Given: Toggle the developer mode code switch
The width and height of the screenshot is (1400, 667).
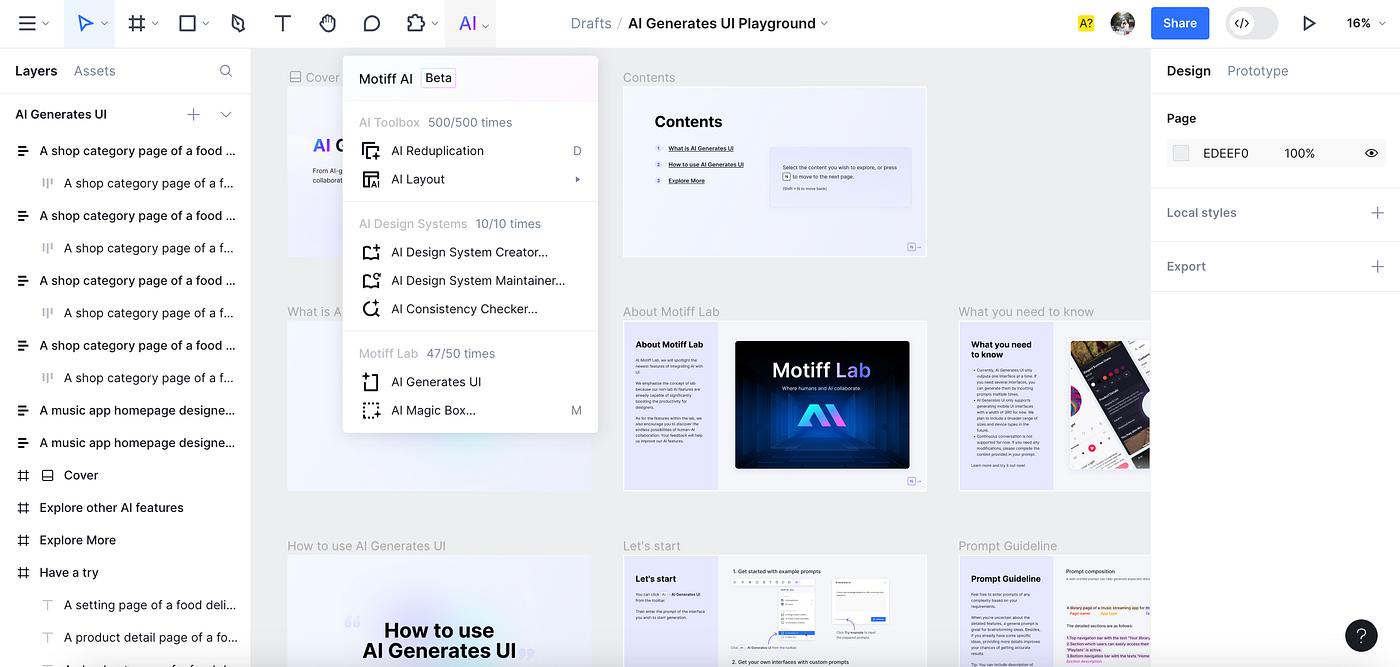Looking at the screenshot, I should click(x=1252, y=23).
